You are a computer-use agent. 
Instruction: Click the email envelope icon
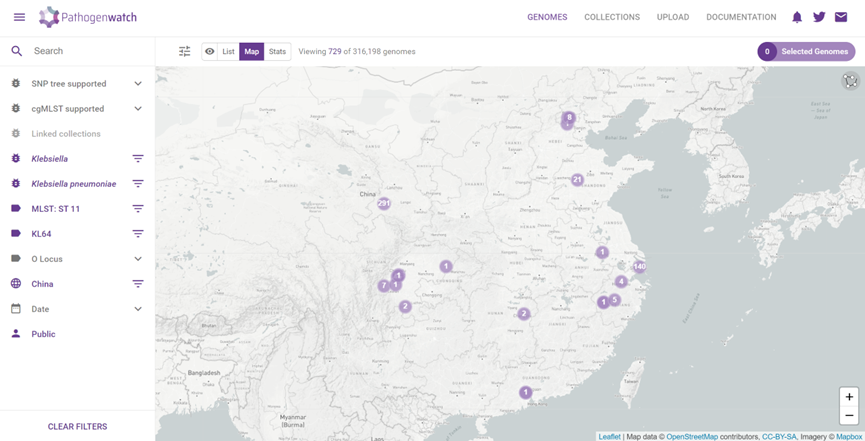click(x=841, y=17)
